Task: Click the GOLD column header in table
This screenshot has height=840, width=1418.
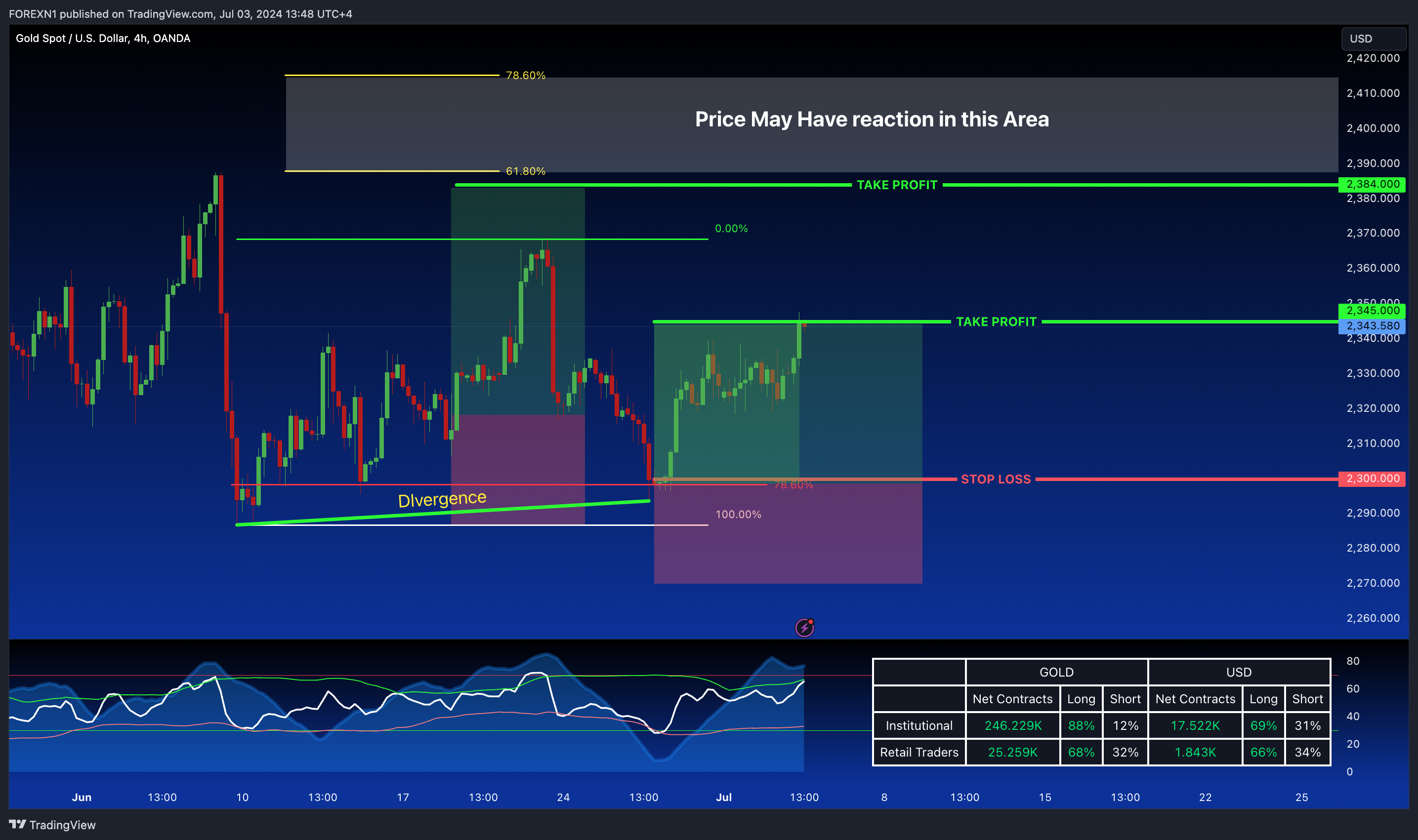Action: tap(1057, 672)
